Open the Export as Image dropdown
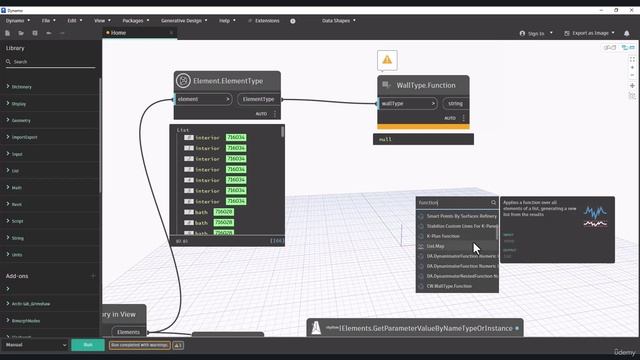The width and height of the screenshot is (640, 360). (589, 33)
